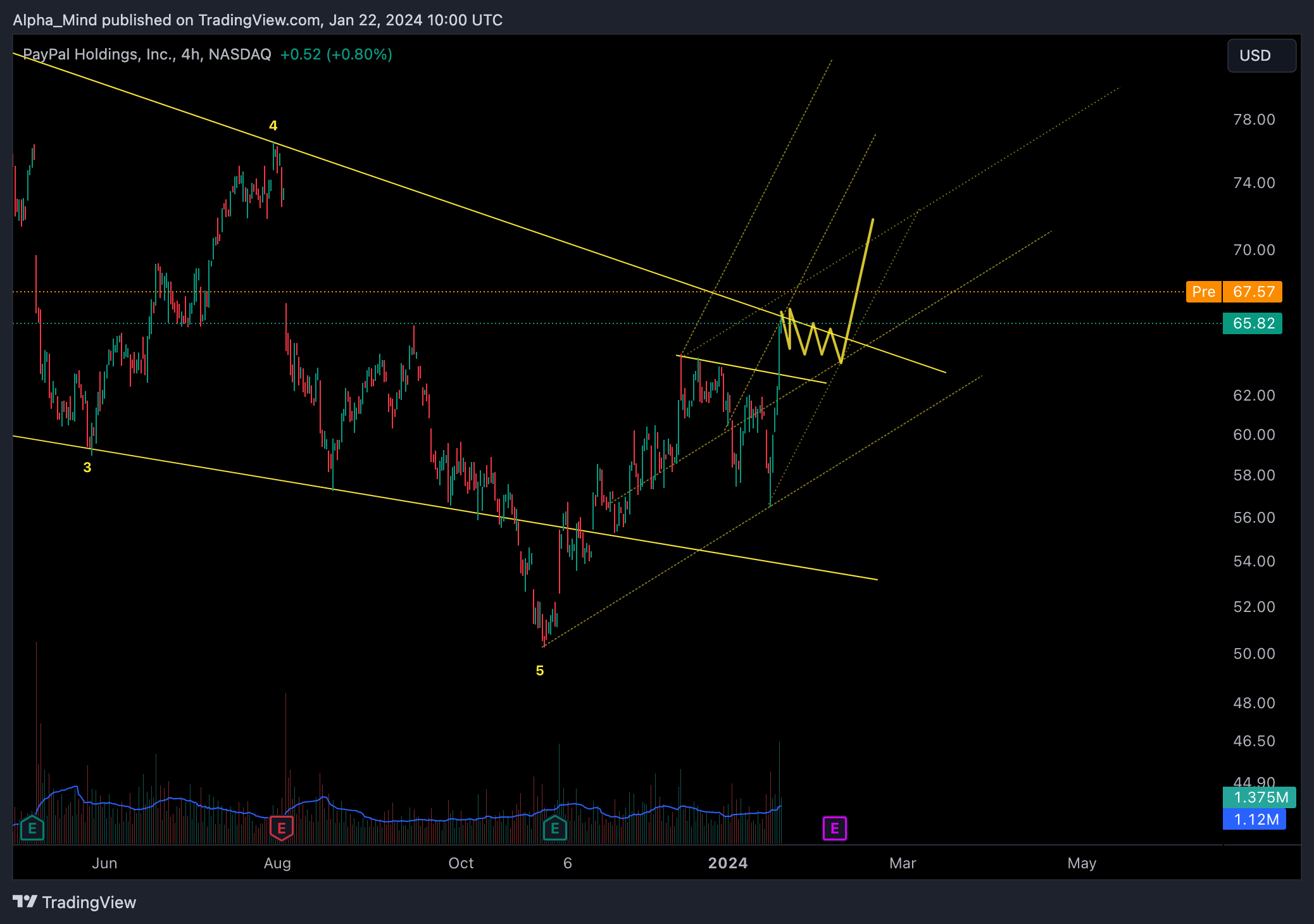Image resolution: width=1314 pixels, height=924 pixels.
Task: Click the 56.00 price axis label
Action: click(1254, 518)
